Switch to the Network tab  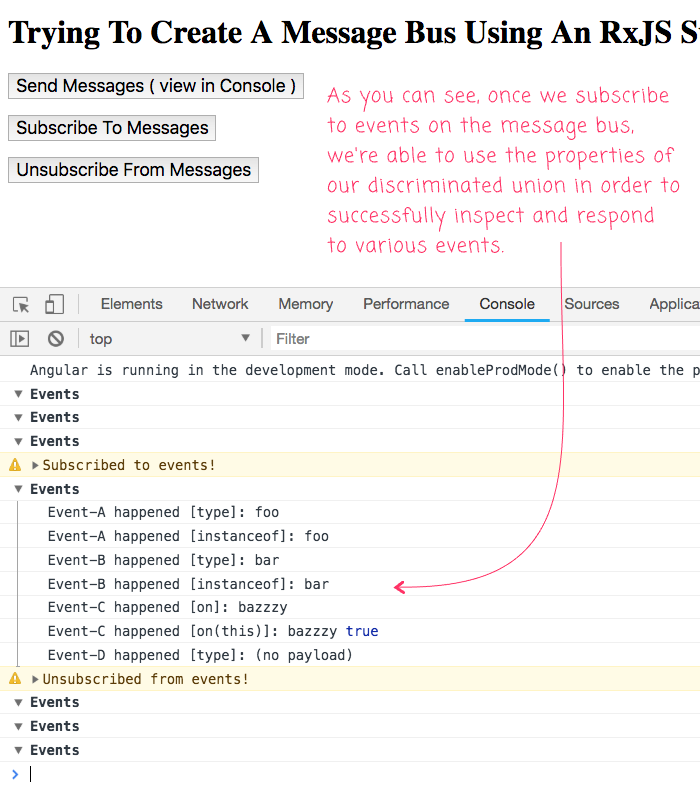220,304
